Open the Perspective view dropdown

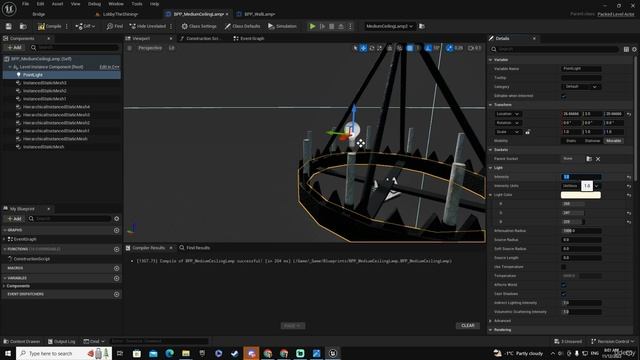pyautogui.click(x=149, y=48)
